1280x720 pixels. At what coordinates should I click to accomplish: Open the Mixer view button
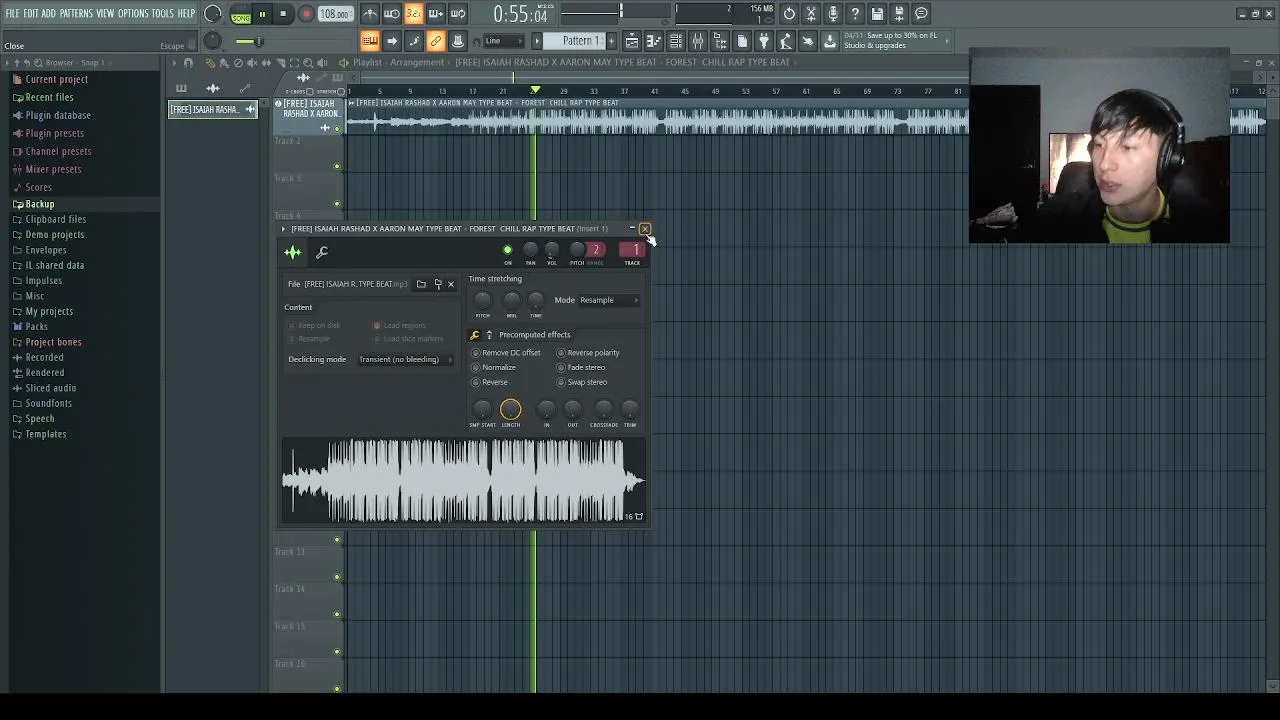click(698, 41)
